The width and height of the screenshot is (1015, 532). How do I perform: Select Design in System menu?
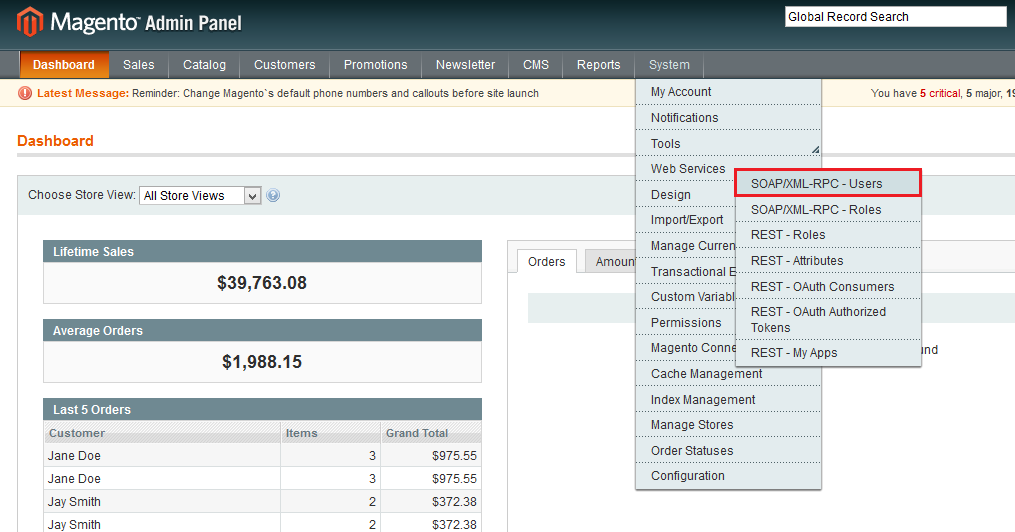tap(686, 195)
